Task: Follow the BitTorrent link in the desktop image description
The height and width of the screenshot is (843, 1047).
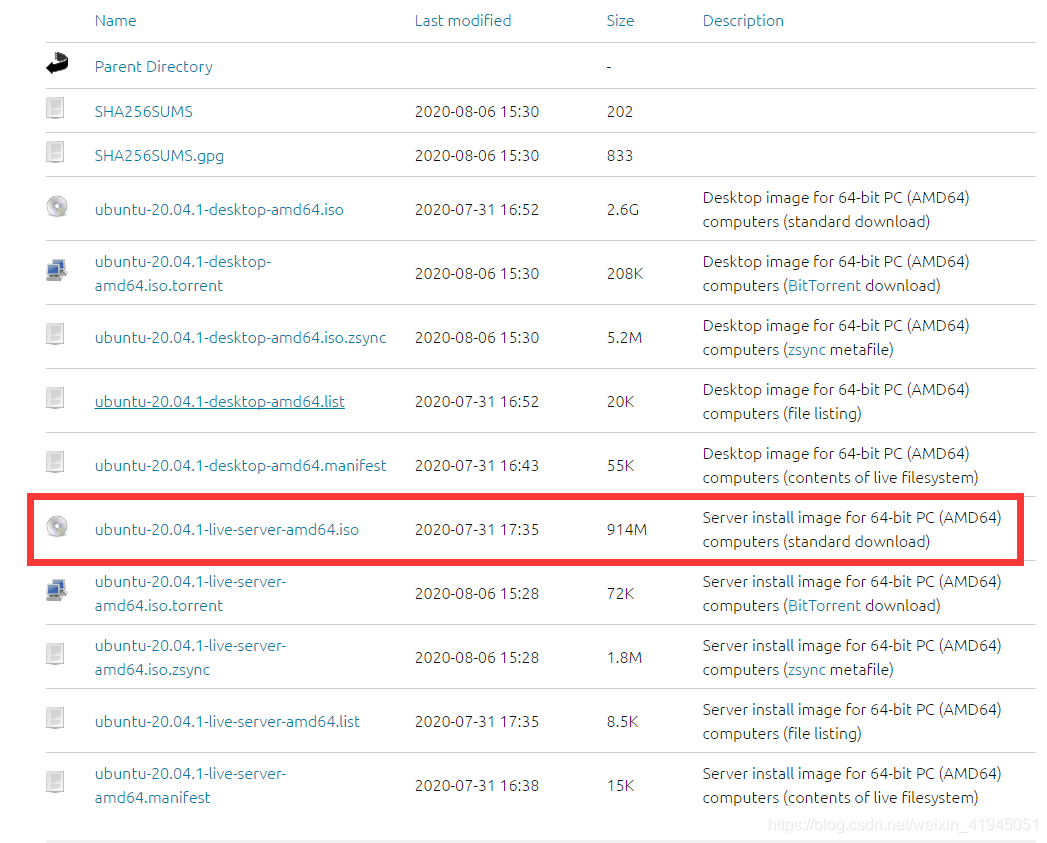Action: click(825, 286)
